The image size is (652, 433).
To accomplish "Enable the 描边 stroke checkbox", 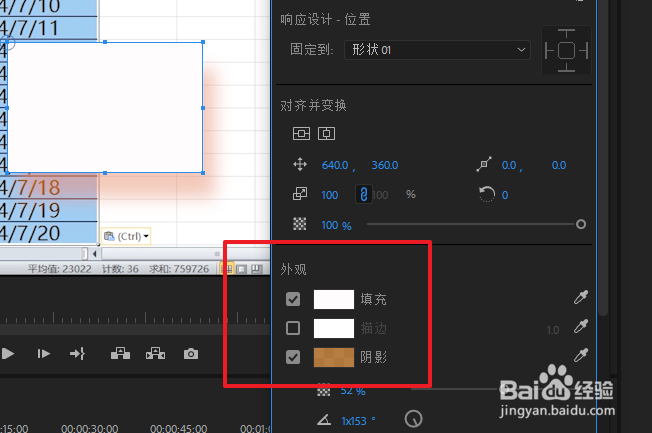I will [x=293, y=328].
